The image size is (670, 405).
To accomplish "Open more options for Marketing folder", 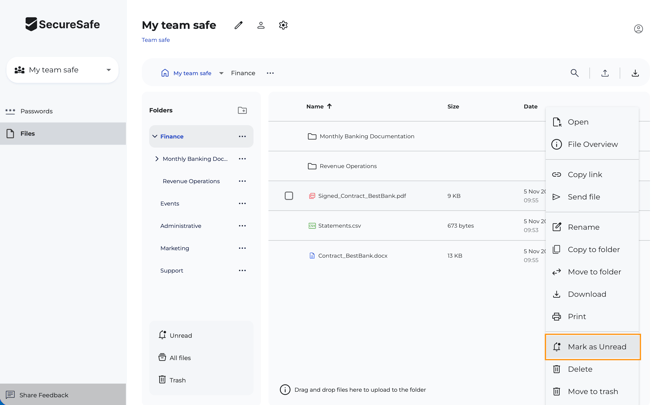I will pyautogui.click(x=242, y=248).
